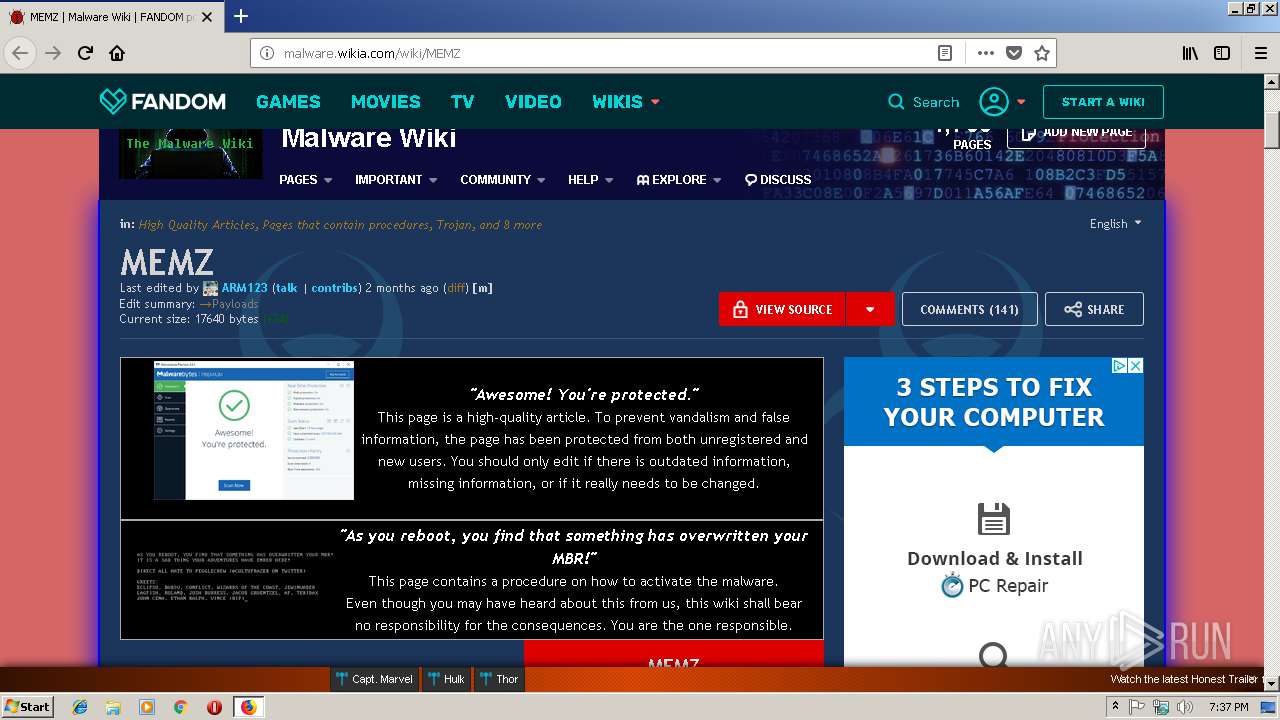Click the FANDOM heart logo
Viewport: 1280px width, 720px height.
tap(113, 101)
